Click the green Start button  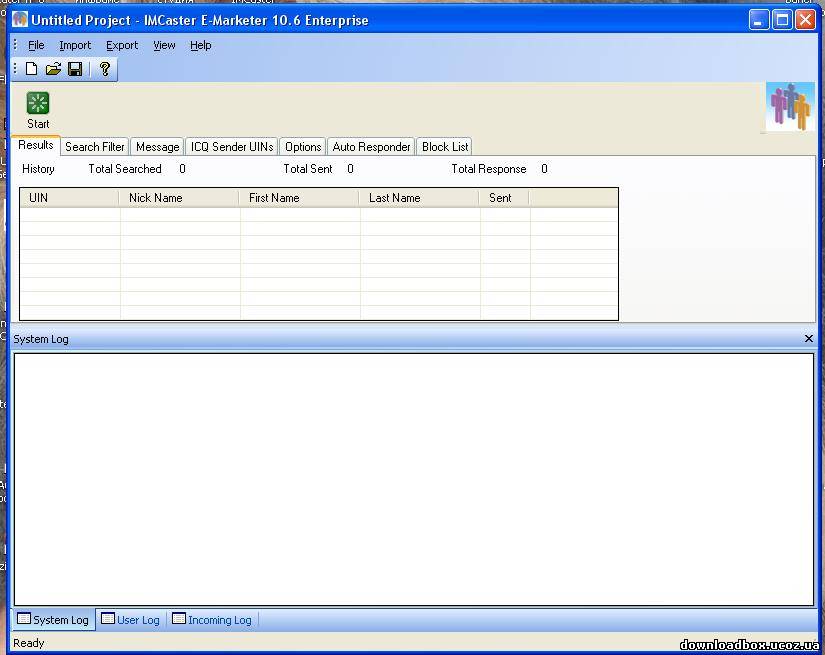pyautogui.click(x=38, y=110)
